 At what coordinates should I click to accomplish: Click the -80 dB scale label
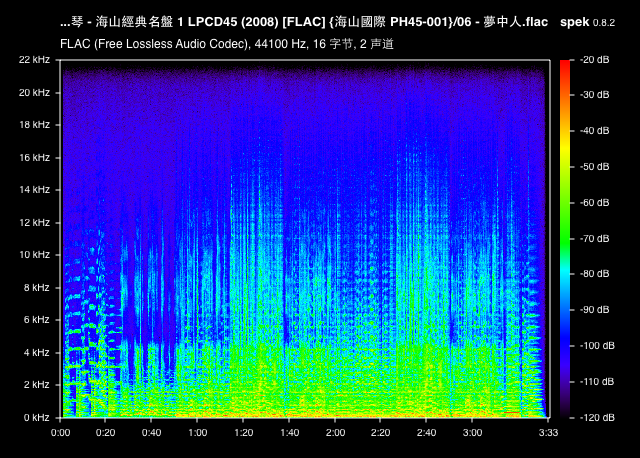click(595, 273)
